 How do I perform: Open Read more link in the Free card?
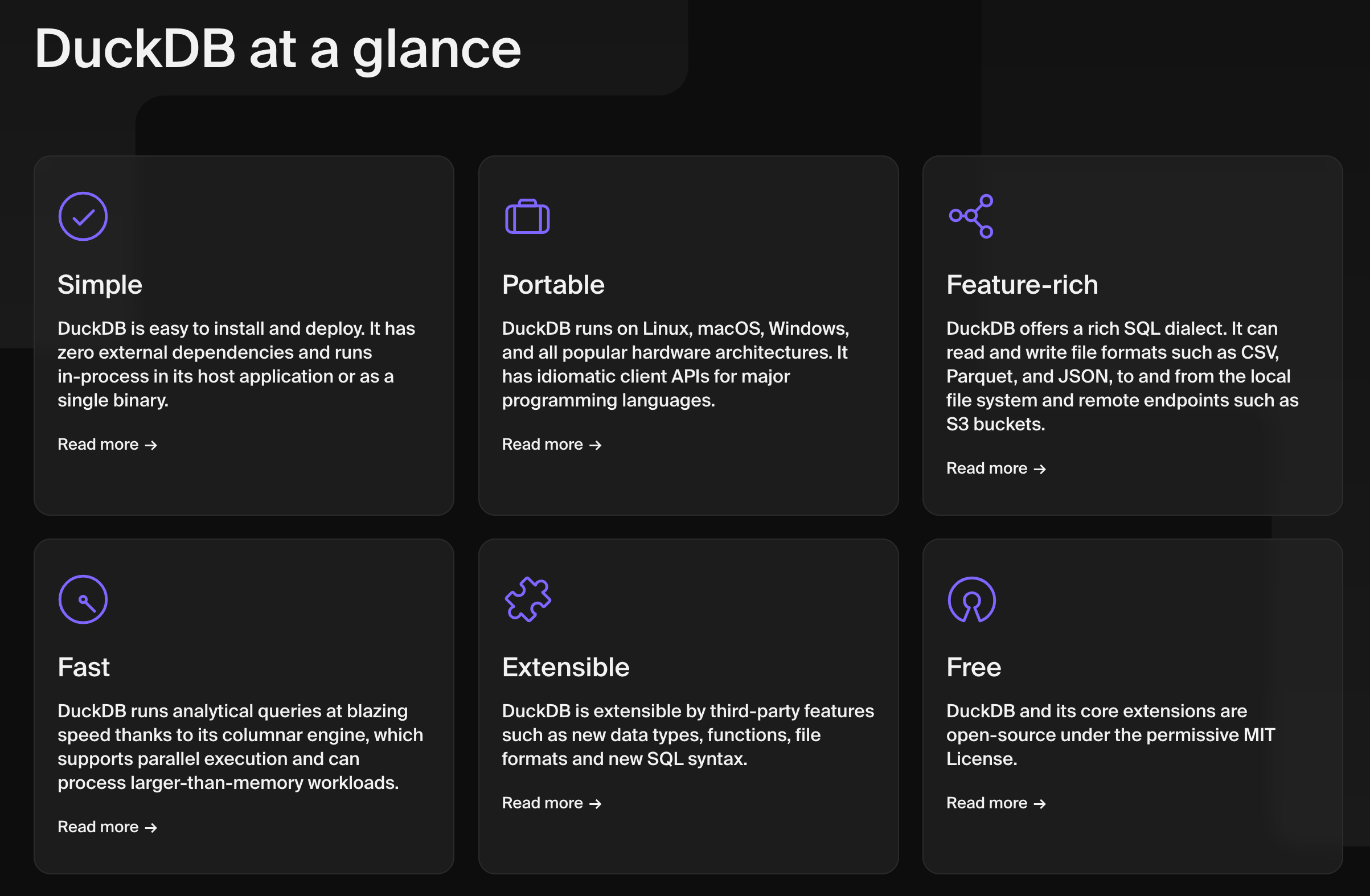[x=988, y=802]
